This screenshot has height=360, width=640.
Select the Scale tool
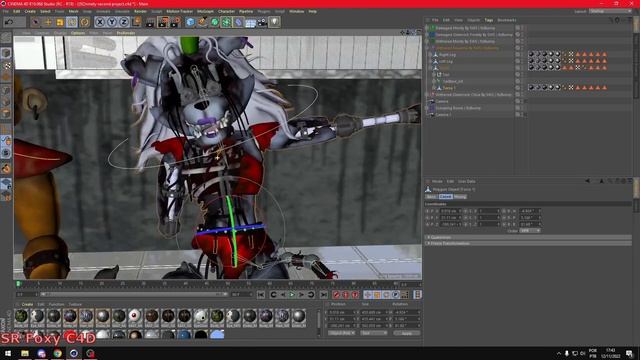coord(60,22)
